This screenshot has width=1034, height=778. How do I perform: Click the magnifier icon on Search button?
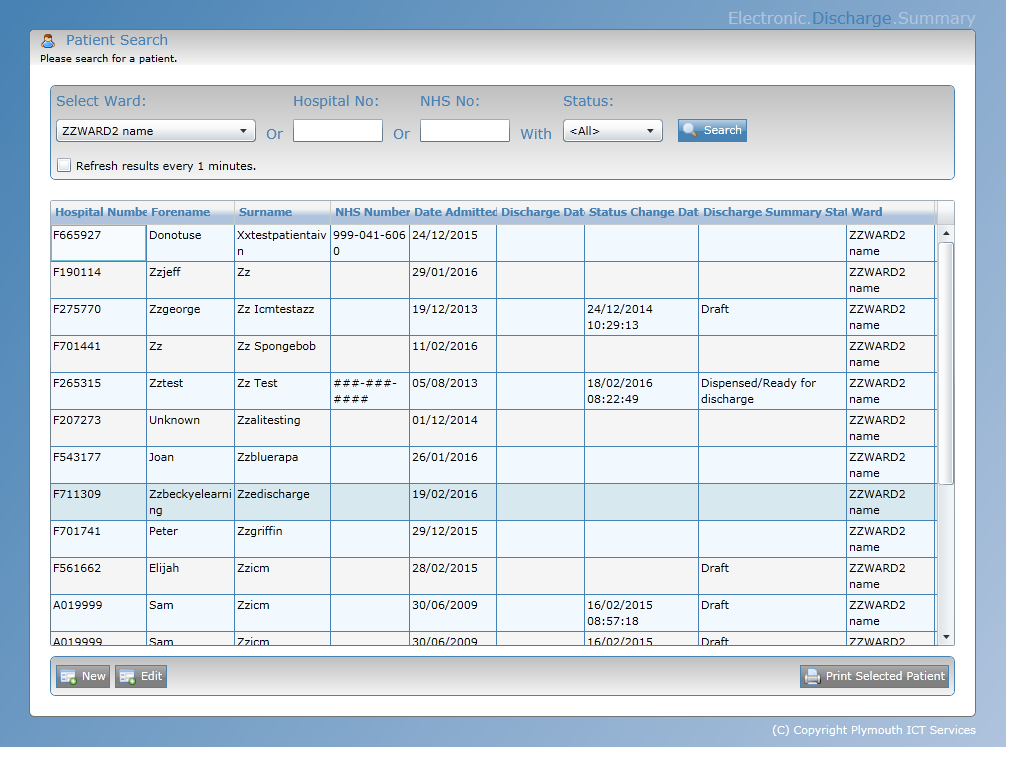(x=690, y=130)
